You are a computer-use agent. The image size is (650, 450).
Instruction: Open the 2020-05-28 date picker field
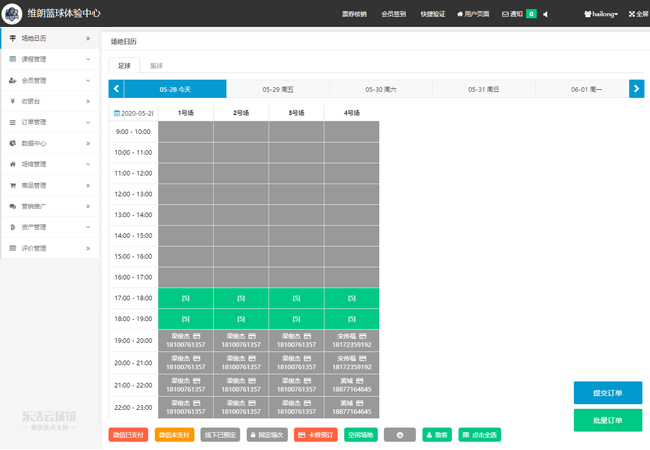click(133, 113)
